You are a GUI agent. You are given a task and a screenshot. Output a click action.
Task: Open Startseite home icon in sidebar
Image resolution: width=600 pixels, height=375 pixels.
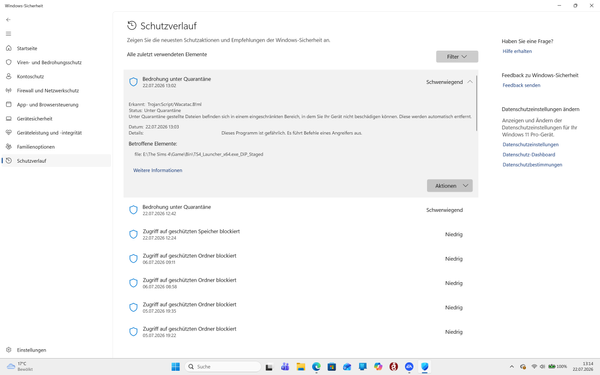(9, 48)
